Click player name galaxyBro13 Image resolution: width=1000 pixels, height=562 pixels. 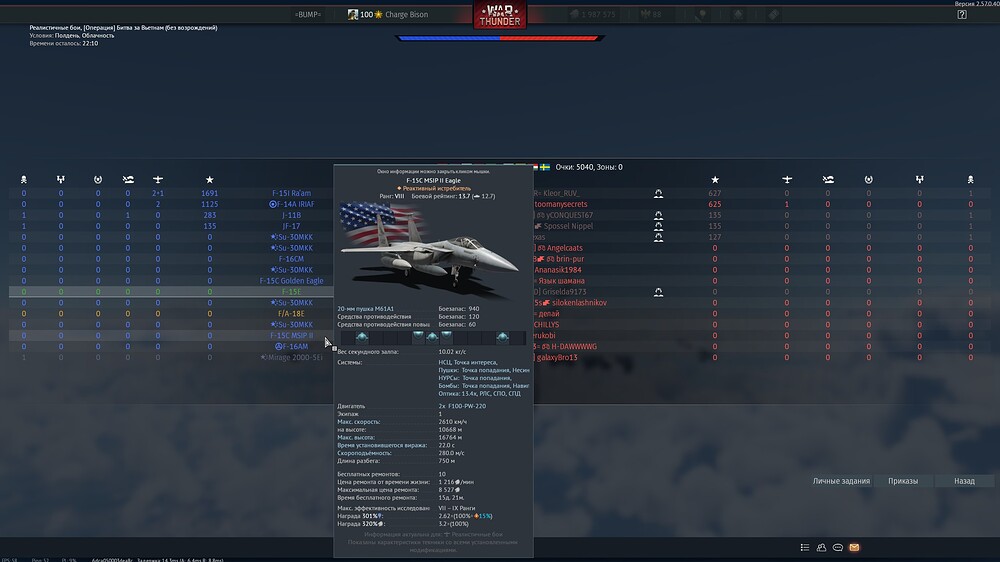click(557, 357)
